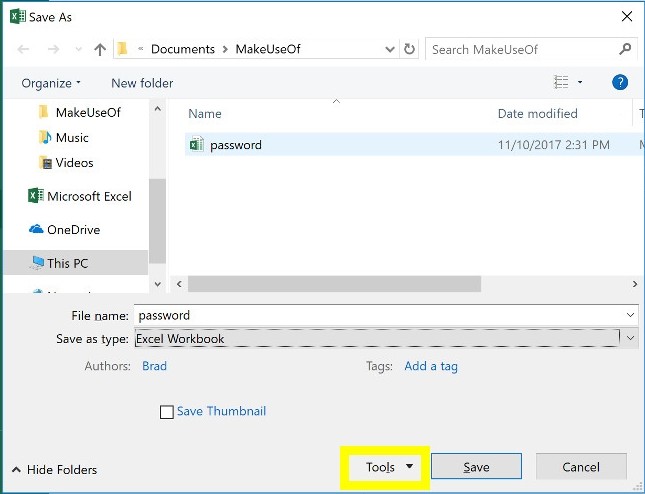Enable the Save Thumbnail checkbox
645x494 pixels.
(x=167, y=412)
